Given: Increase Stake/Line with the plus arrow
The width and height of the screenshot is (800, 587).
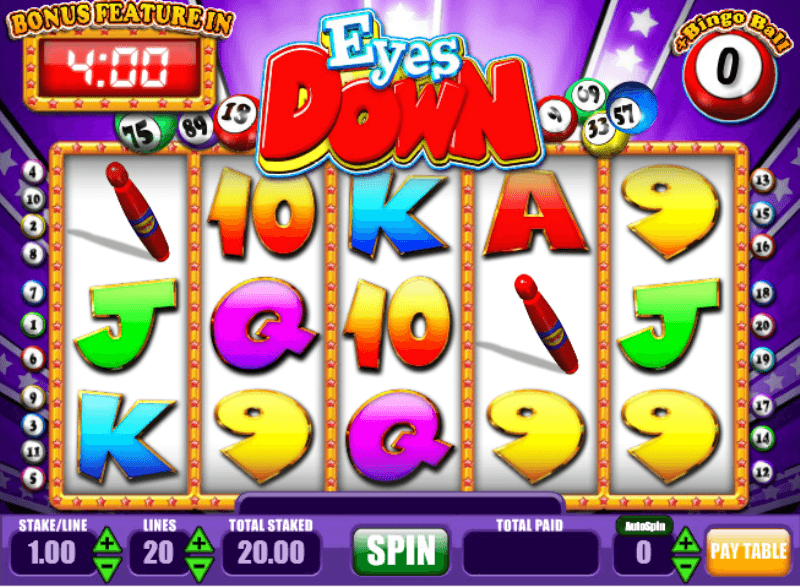Looking at the screenshot, I should point(108,541).
